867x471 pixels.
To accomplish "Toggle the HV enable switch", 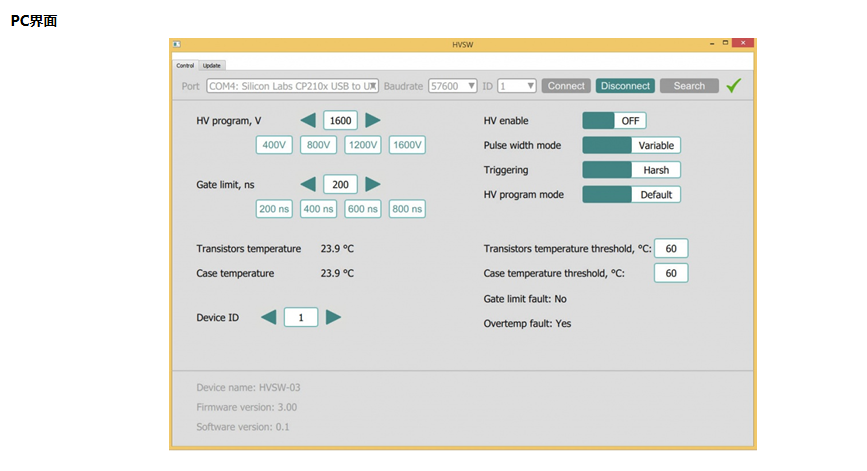I will (x=614, y=120).
